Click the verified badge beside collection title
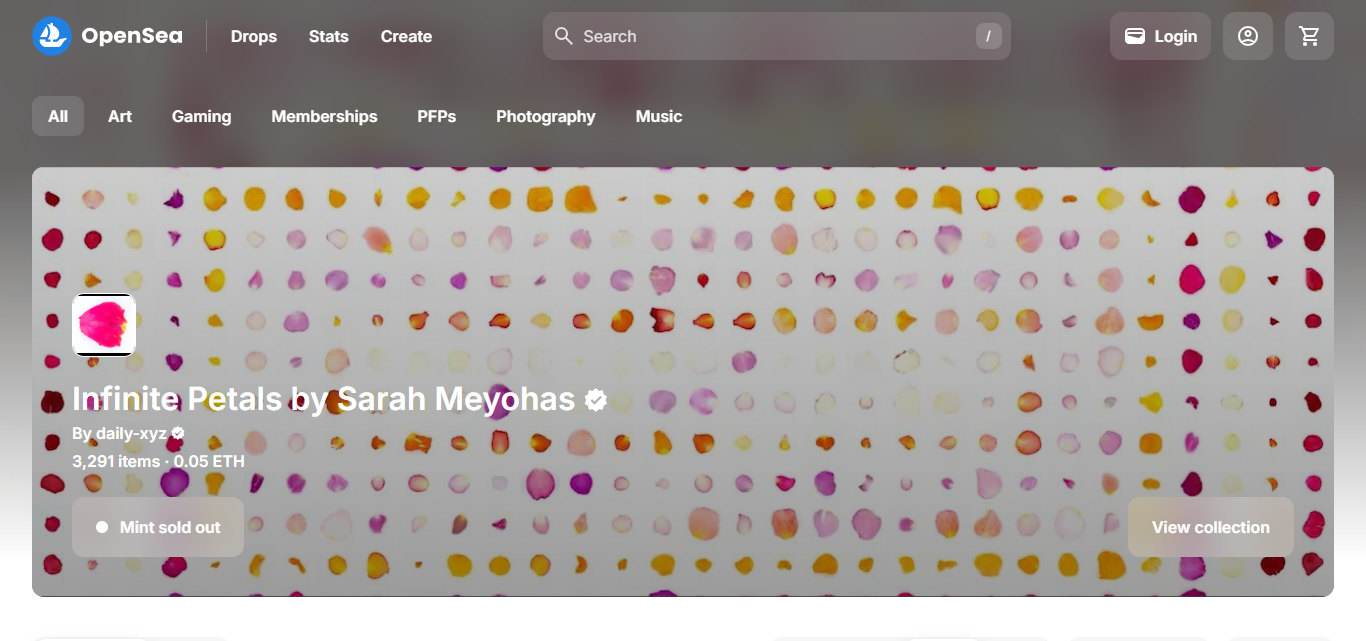 pyautogui.click(x=596, y=400)
